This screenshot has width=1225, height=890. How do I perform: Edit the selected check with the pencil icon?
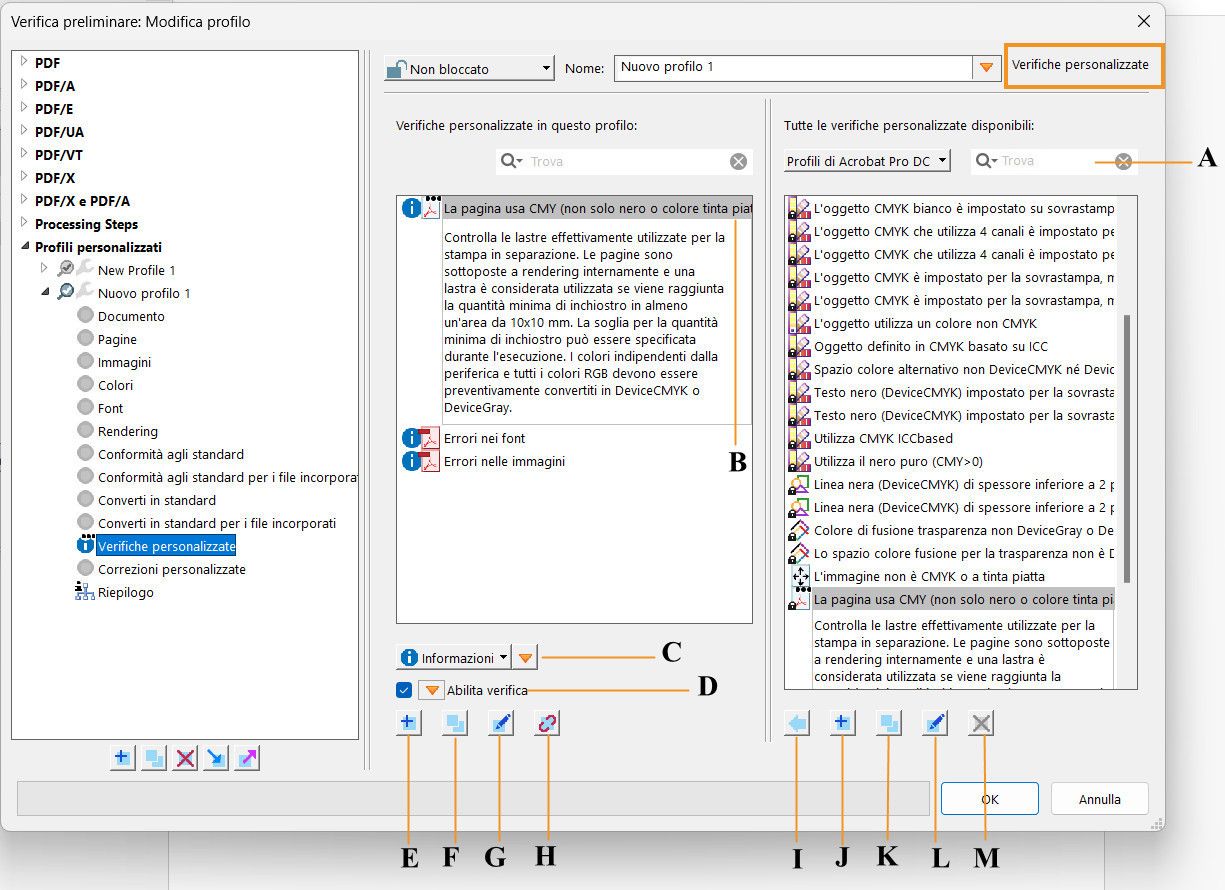click(500, 722)
